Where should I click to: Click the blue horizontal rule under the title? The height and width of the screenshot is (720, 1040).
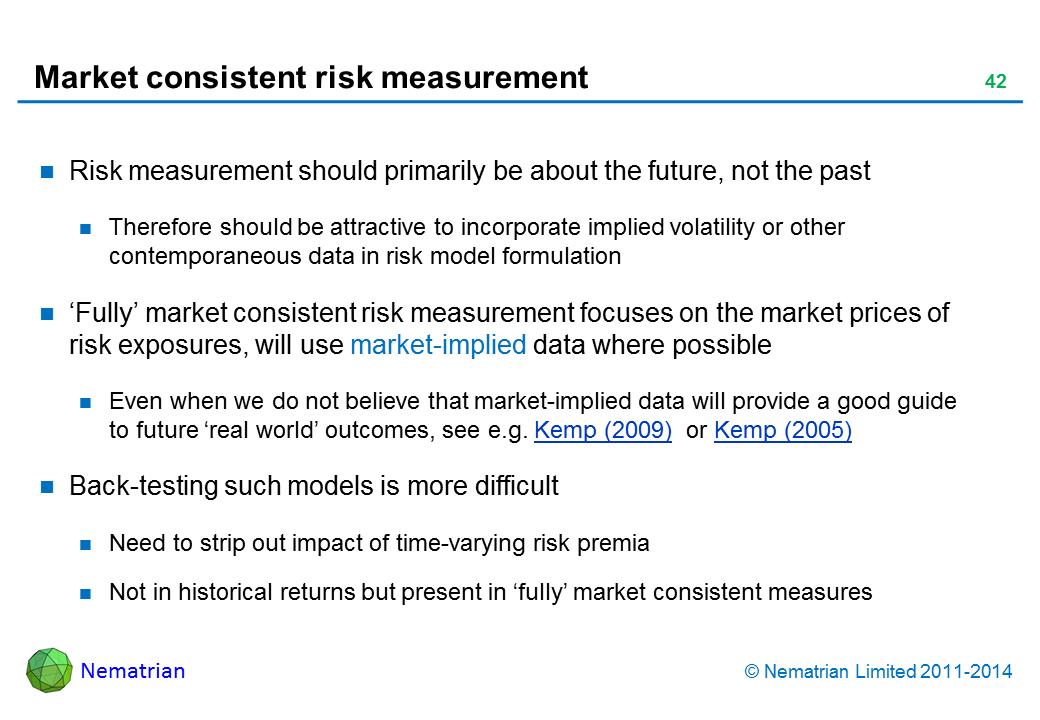[519, 101]
